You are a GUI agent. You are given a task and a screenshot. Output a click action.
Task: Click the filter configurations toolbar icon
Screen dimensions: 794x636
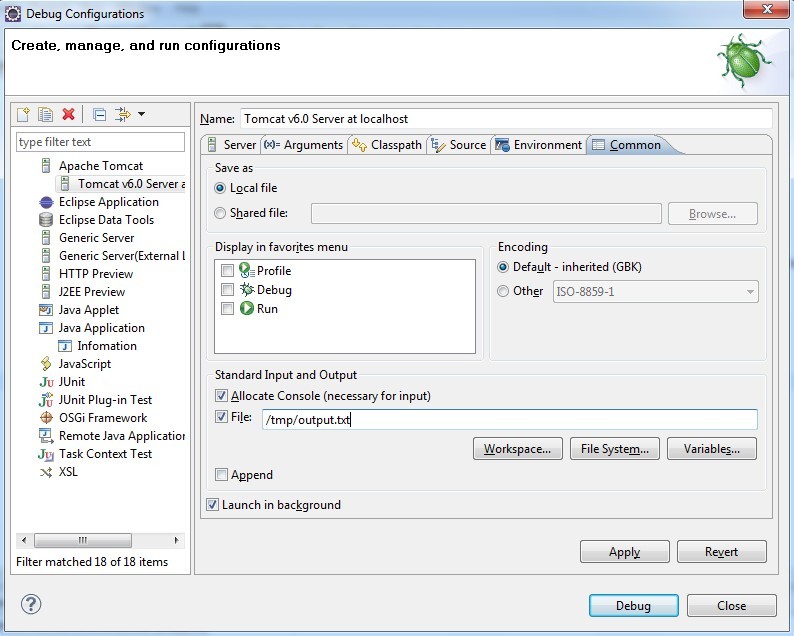(123, 114)
